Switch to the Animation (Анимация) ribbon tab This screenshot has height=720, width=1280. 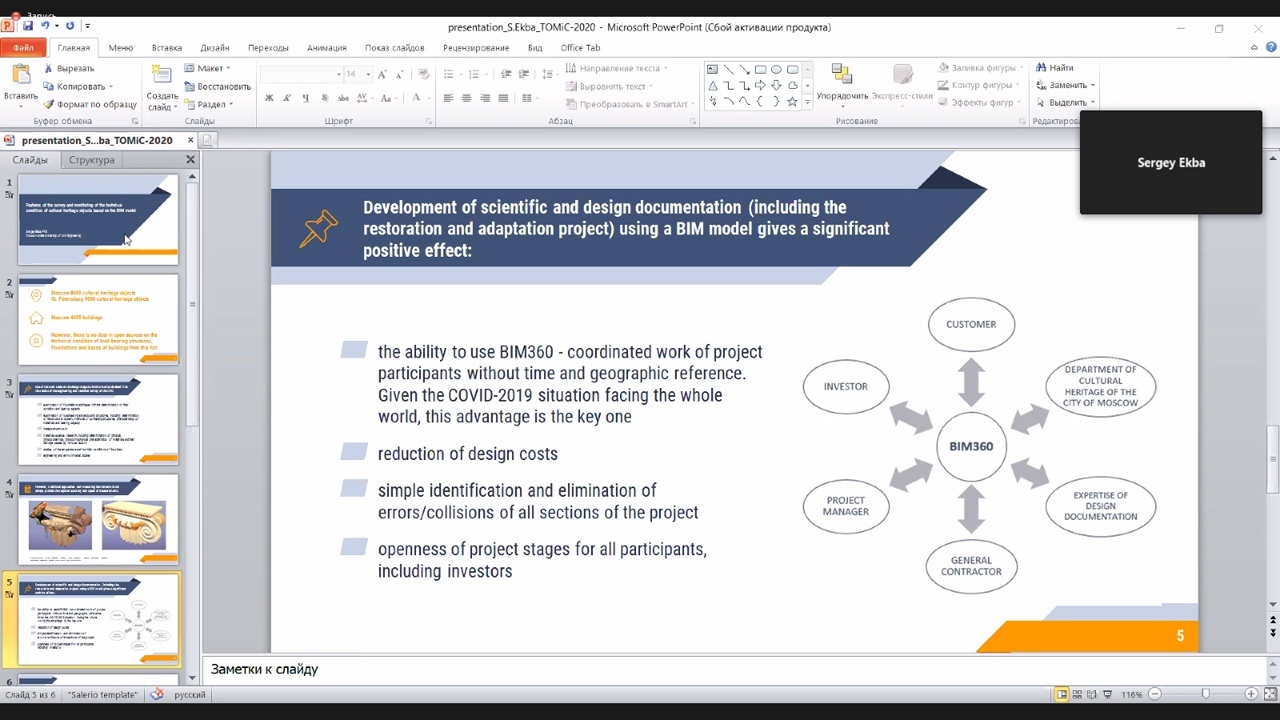pos(327,47)
